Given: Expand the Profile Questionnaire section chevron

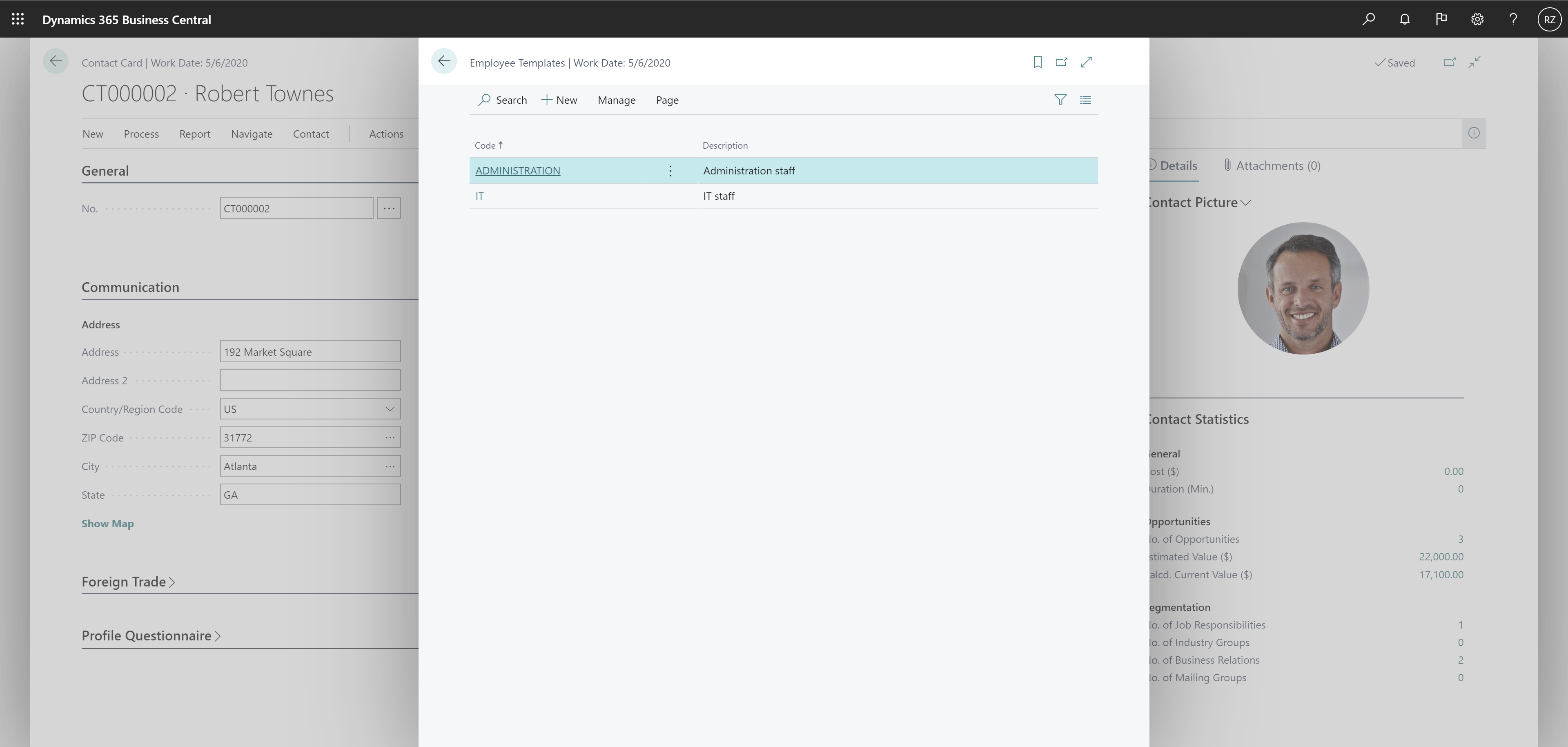Looking at the screenshot, I should pos(219,634).
